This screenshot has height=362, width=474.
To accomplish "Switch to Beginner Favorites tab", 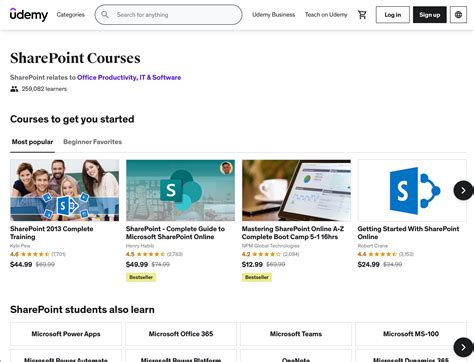I will (x=92, y=142).
